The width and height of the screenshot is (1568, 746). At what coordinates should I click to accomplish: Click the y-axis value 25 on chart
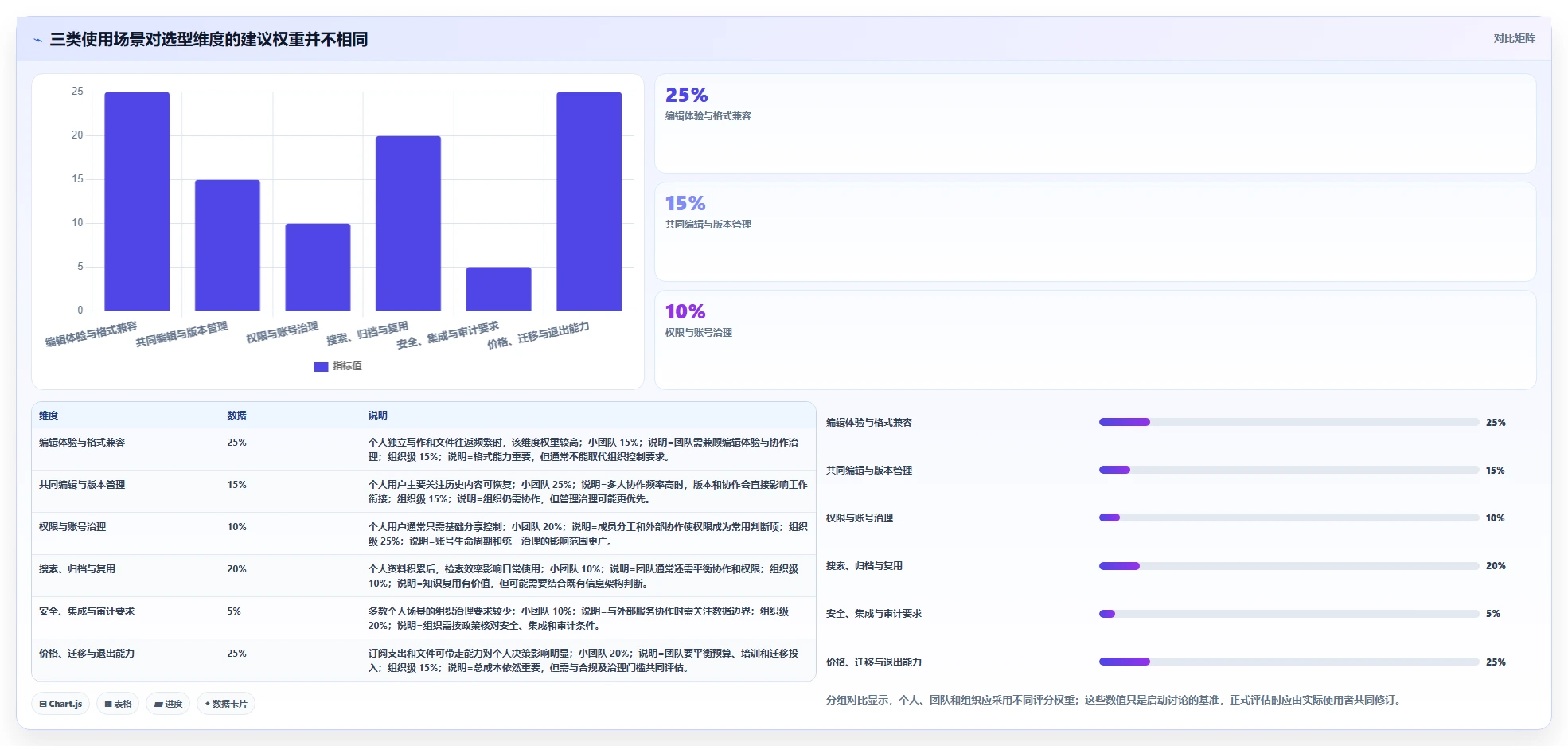(77, 92)
